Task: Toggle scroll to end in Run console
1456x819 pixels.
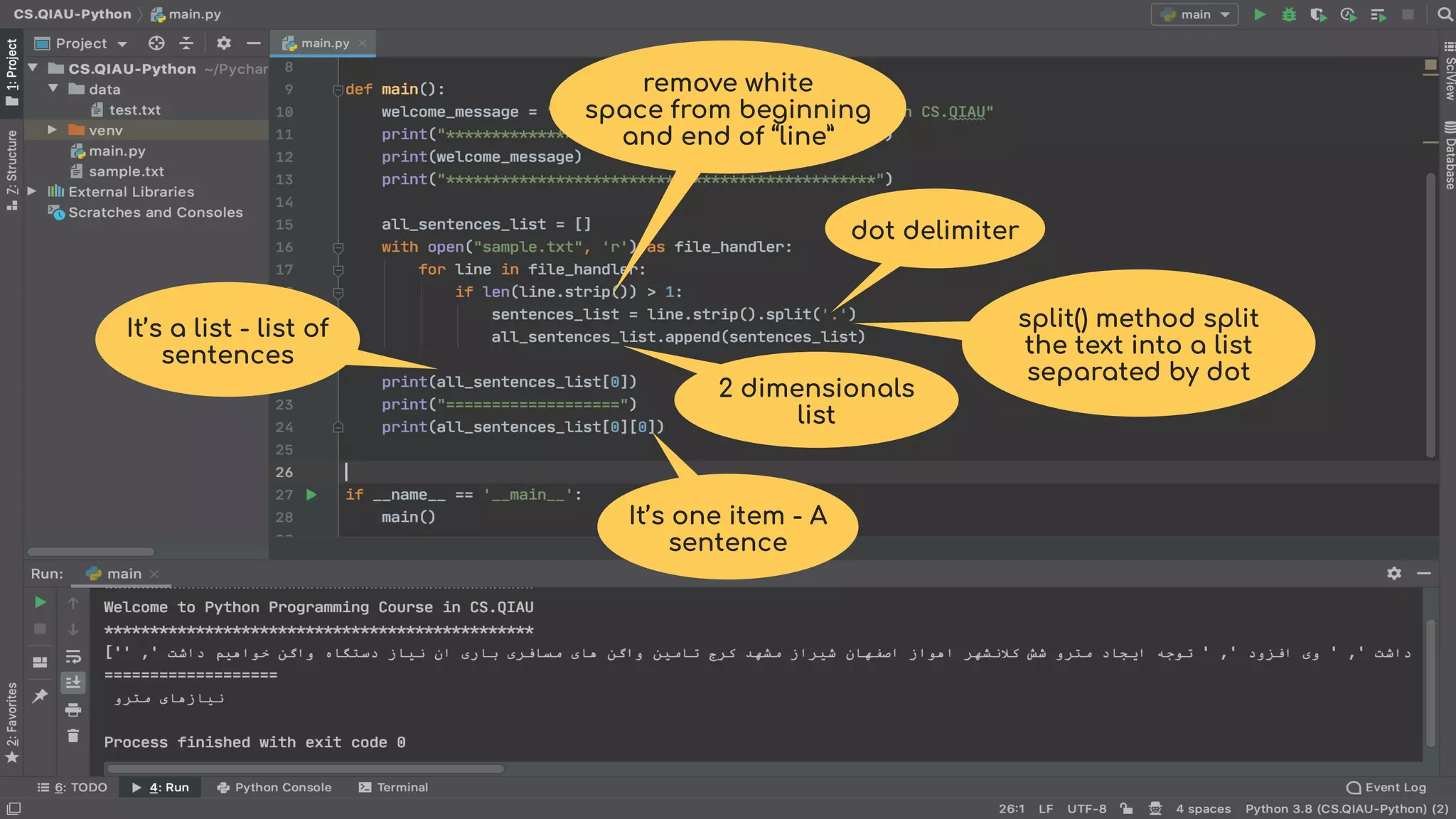Action: tap(73, 682)
